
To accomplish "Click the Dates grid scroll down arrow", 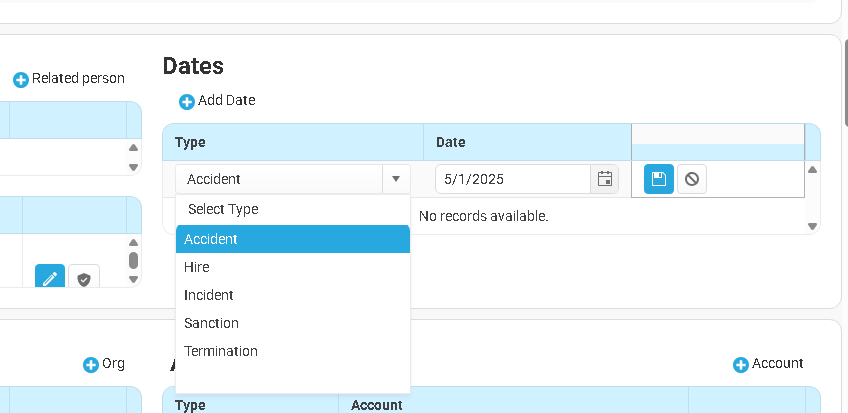I will coord(812,226).
